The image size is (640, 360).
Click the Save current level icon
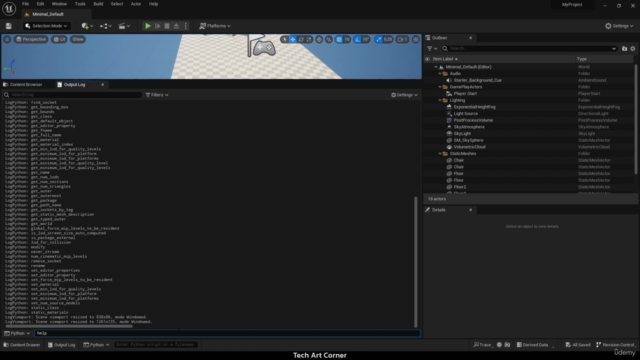pos(9,26)
